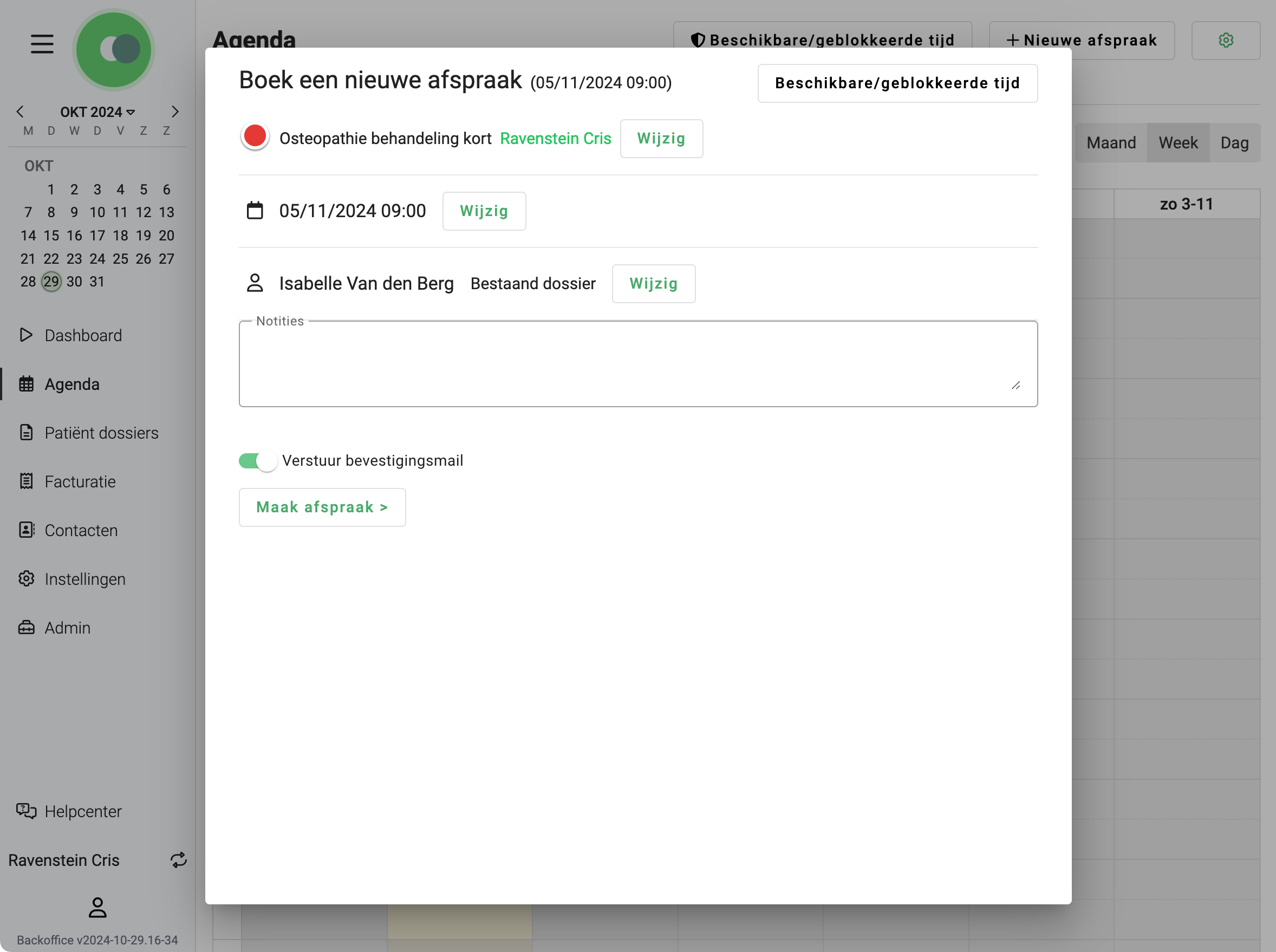Toggle Verstuur bevestigingsmail switch
The width and height of the screenshot is (1276, 952).
258,461
